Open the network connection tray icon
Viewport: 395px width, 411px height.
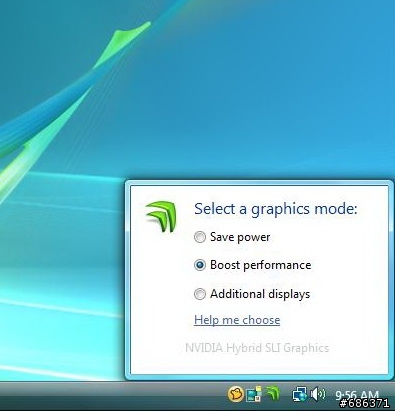tap(300, 394)
